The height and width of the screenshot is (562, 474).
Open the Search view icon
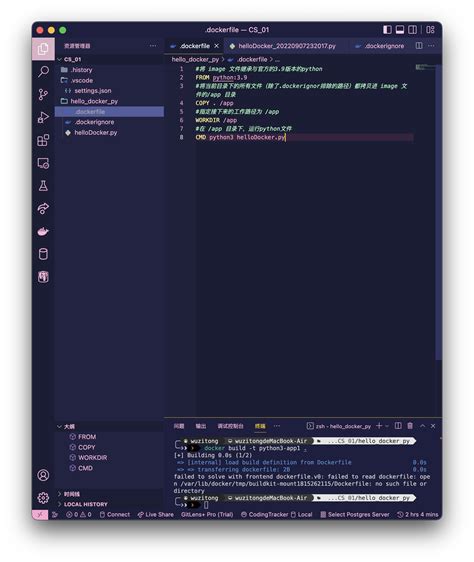(x=43, y=71)
